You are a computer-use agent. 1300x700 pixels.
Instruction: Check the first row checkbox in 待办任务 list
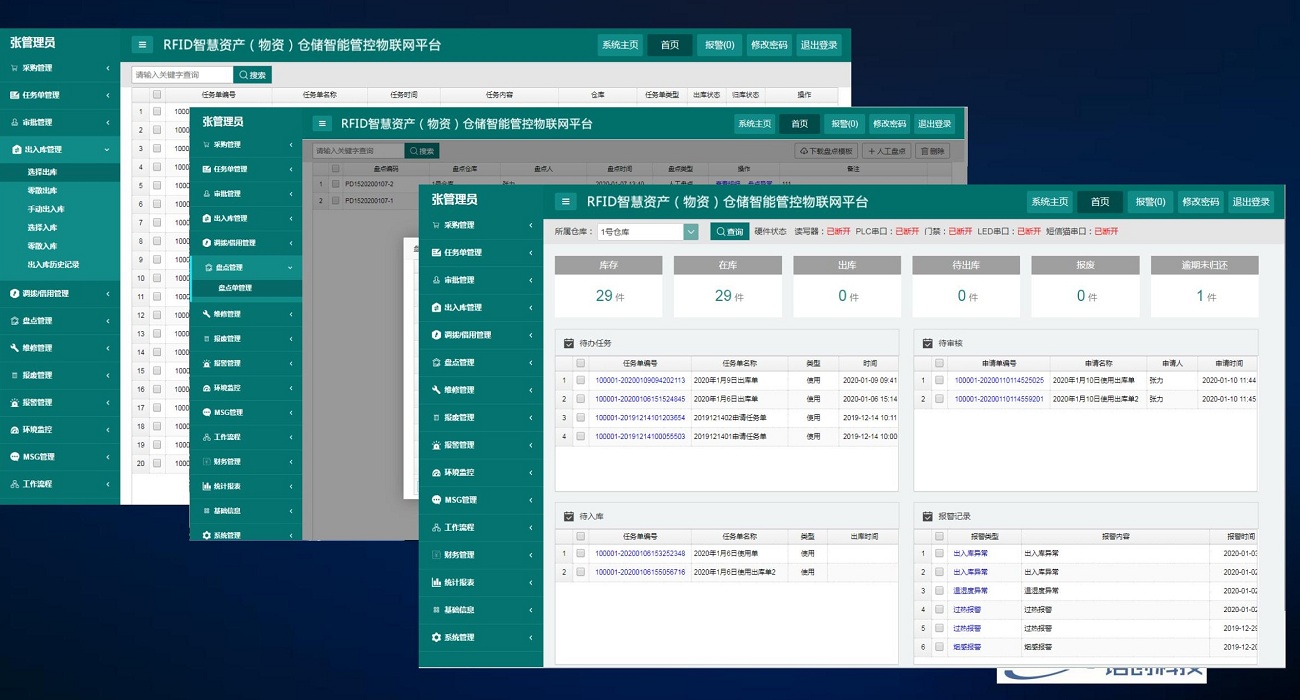580,380
